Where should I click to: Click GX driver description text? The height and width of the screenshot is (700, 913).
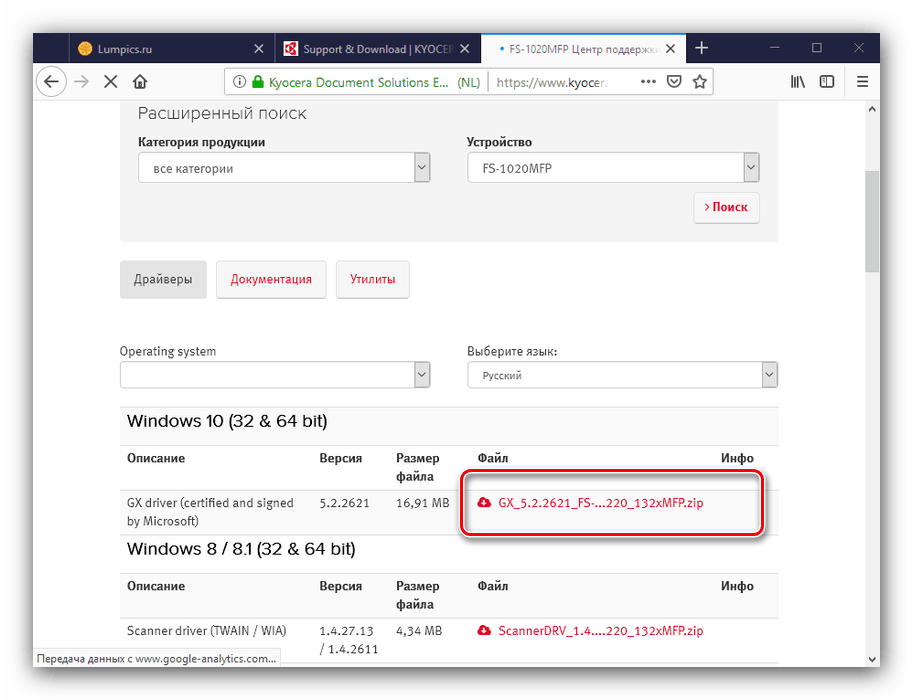pyautogui.click(x=210, y=512)
